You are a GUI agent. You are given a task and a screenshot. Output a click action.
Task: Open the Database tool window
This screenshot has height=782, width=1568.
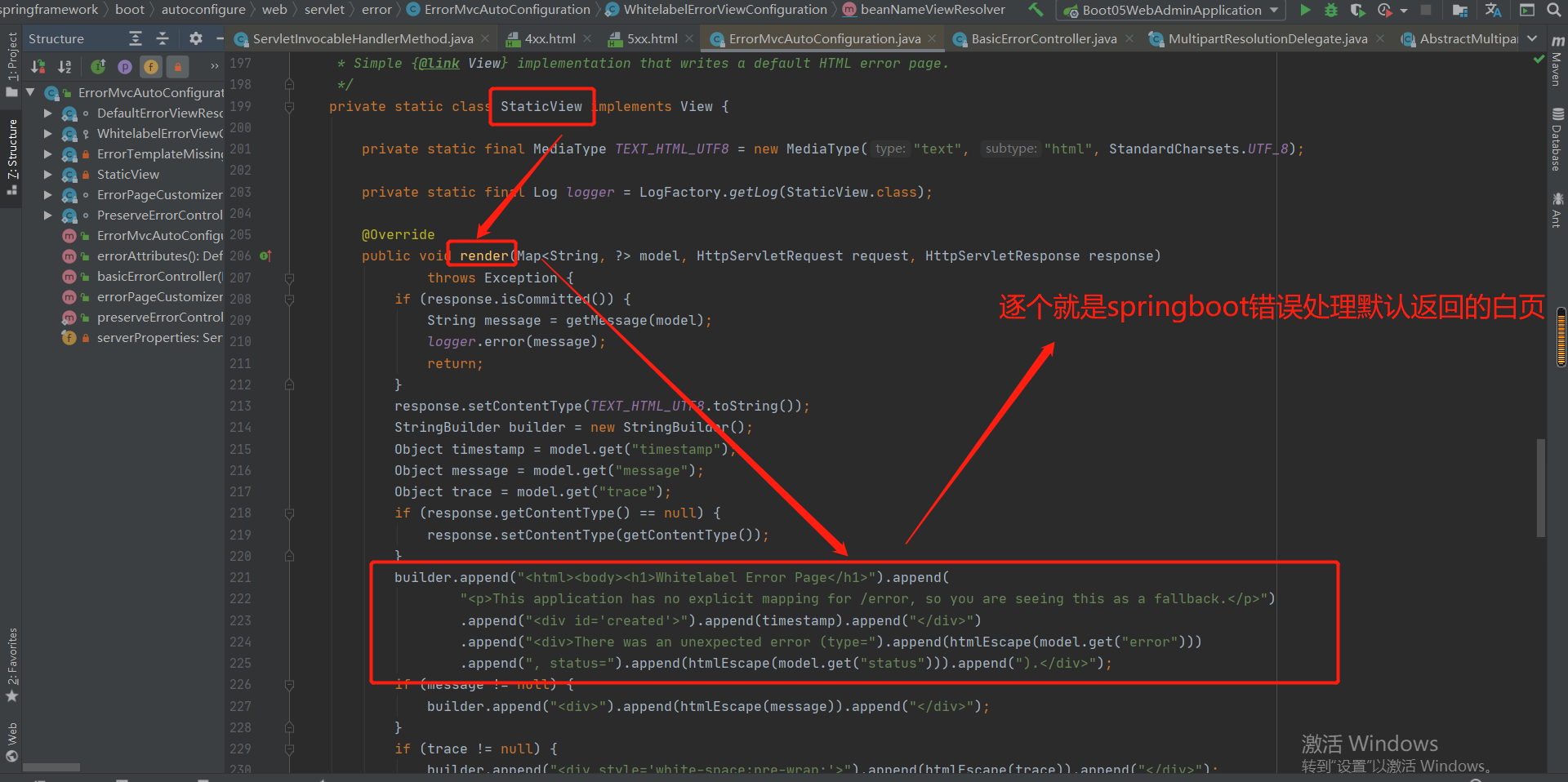point(1557,139)
